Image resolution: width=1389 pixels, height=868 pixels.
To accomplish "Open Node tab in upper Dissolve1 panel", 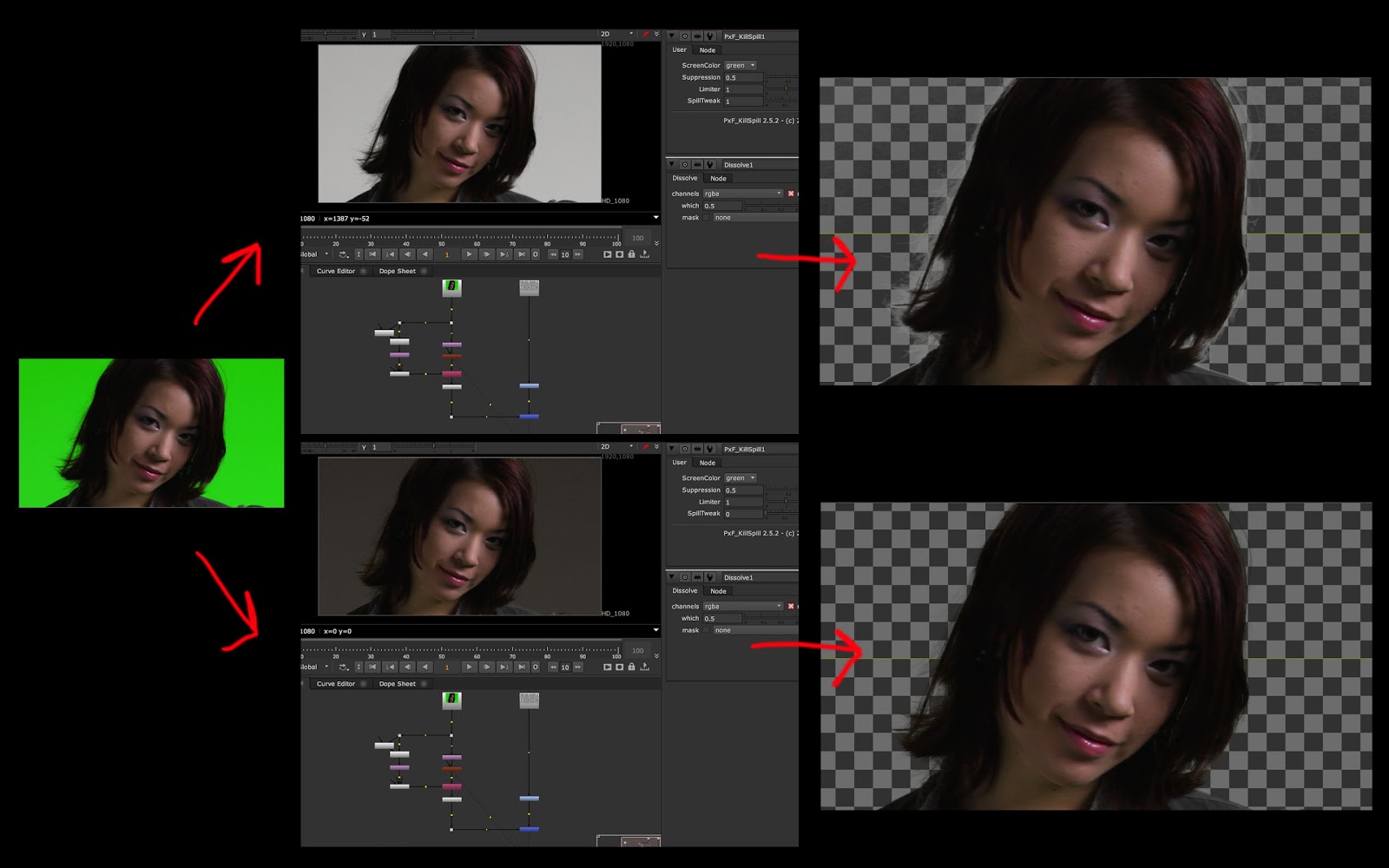I will (x=719, y=179).
